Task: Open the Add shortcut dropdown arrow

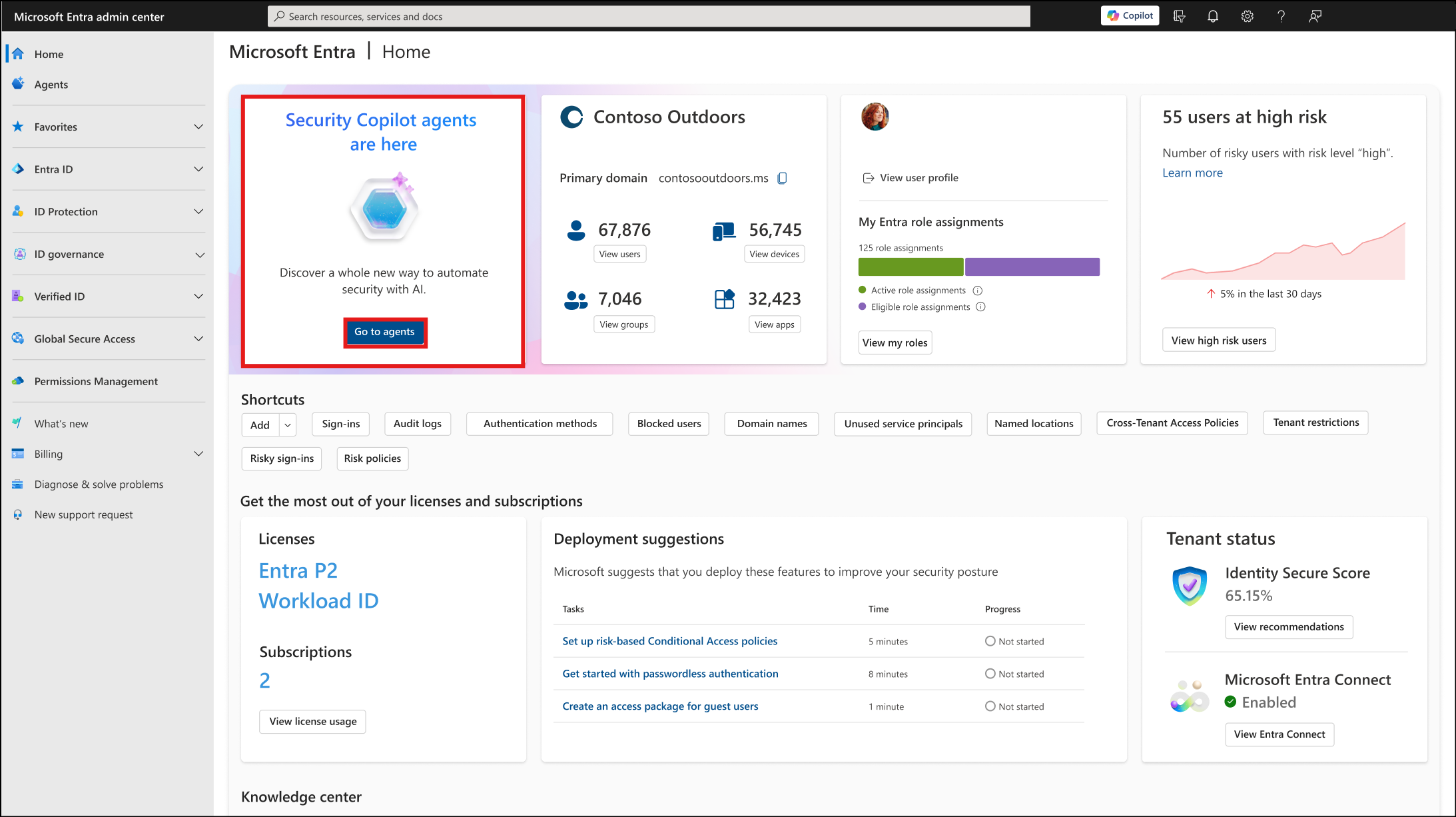Action: pyautogui.click(x=288, y=425)
